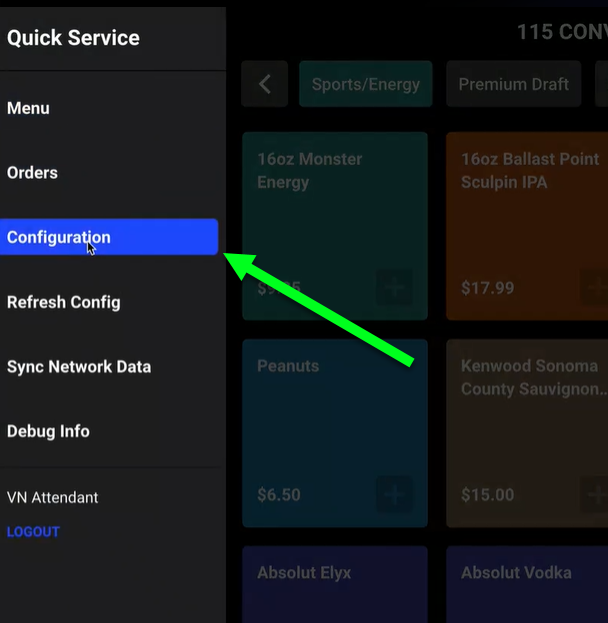Switch to the Sports/Energy category tab
The height and width of the screenshot is (623, 608).
click(366, 84)
